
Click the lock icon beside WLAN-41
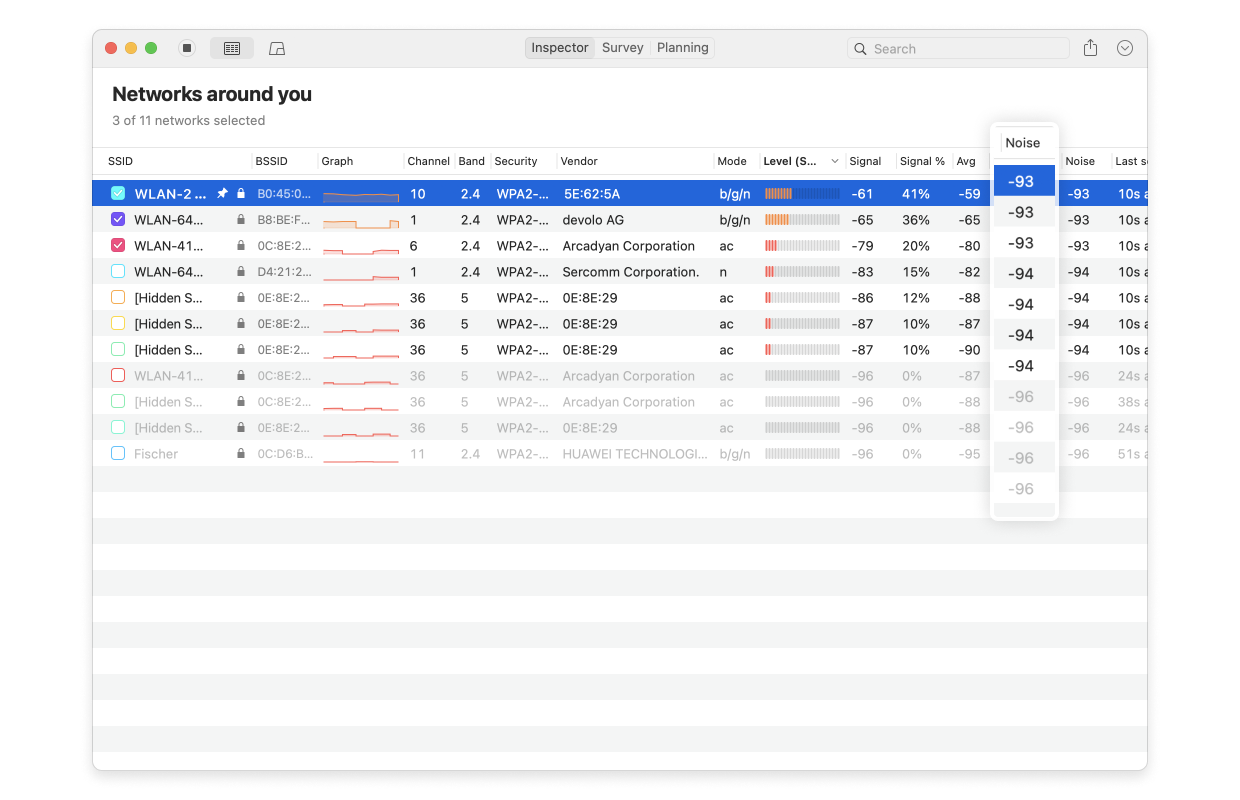point(240,245)
